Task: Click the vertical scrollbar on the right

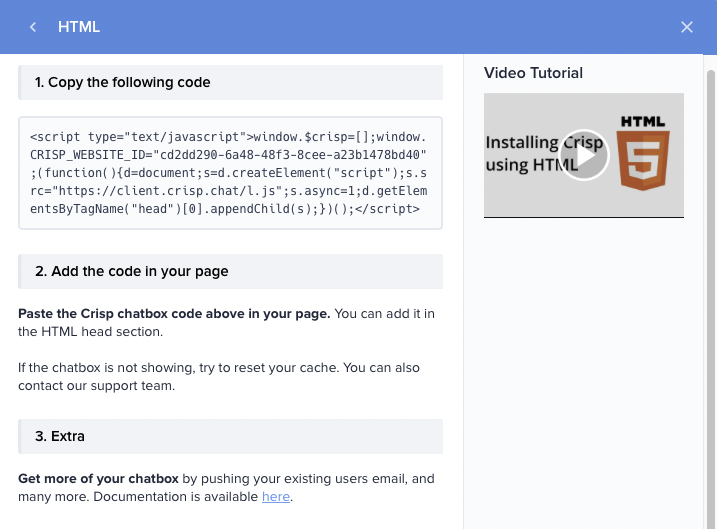Action: coord(711,297)
